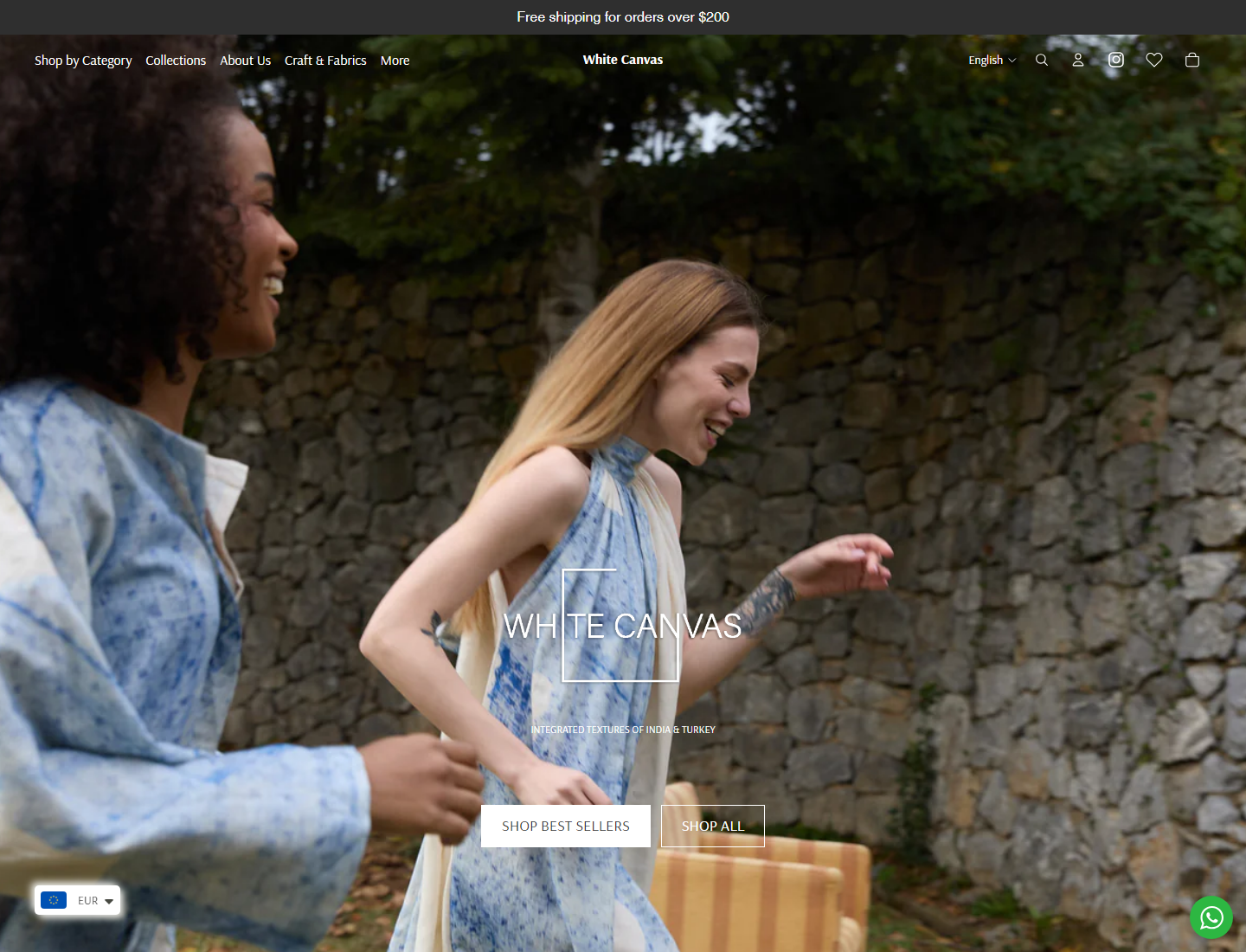Screen dimensions: 1246x952
Task: Open Shop by Category menu
Action: click(83, 61)
